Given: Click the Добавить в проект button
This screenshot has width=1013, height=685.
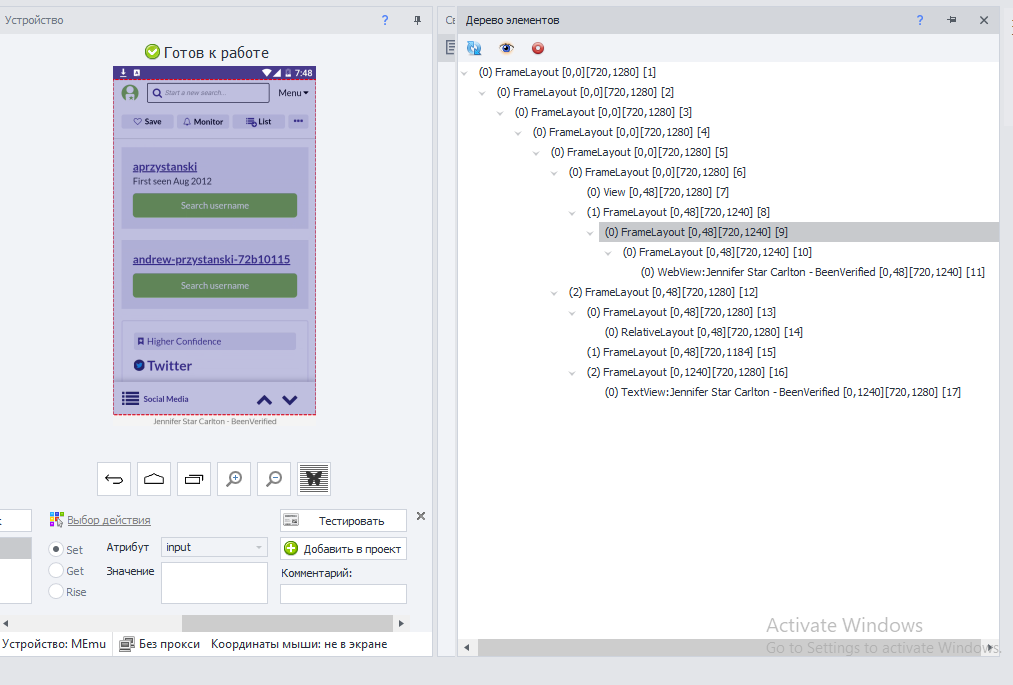Looking at the screenshot, I should pyautogui.click(x=343, y=548).
